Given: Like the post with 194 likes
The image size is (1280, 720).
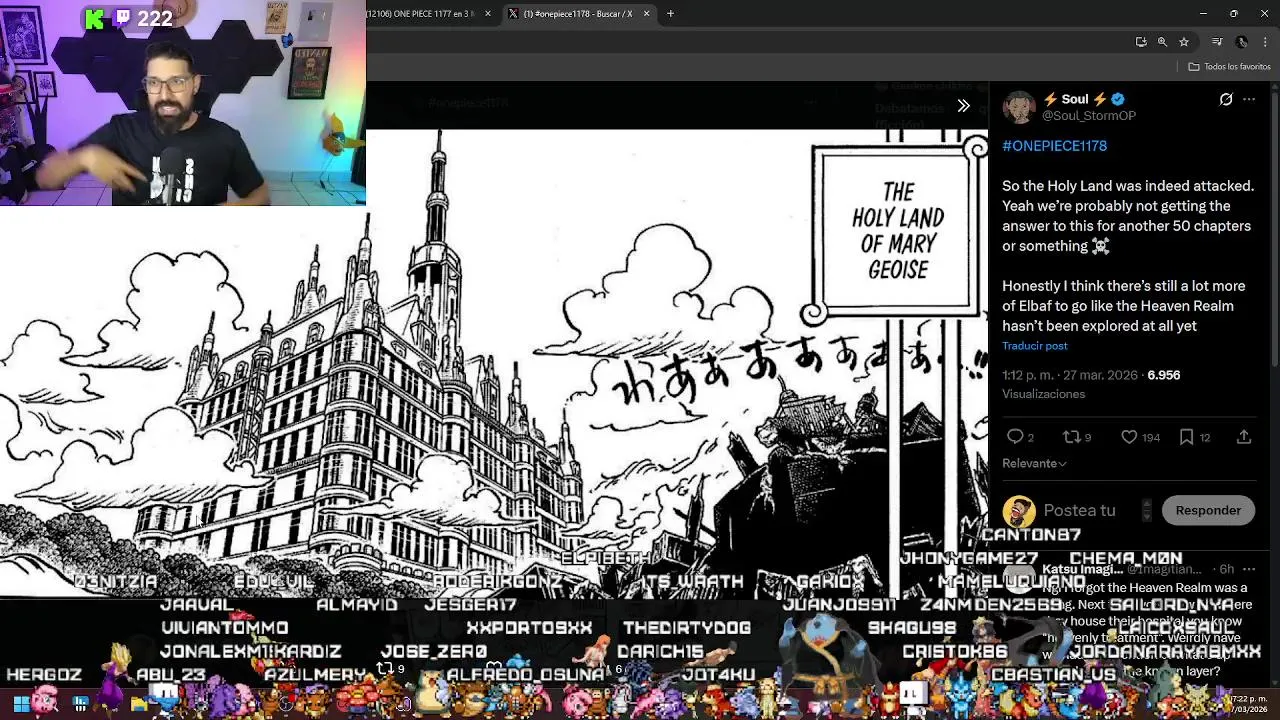Looking at the screenshot, I should (x=1129, y=437).
